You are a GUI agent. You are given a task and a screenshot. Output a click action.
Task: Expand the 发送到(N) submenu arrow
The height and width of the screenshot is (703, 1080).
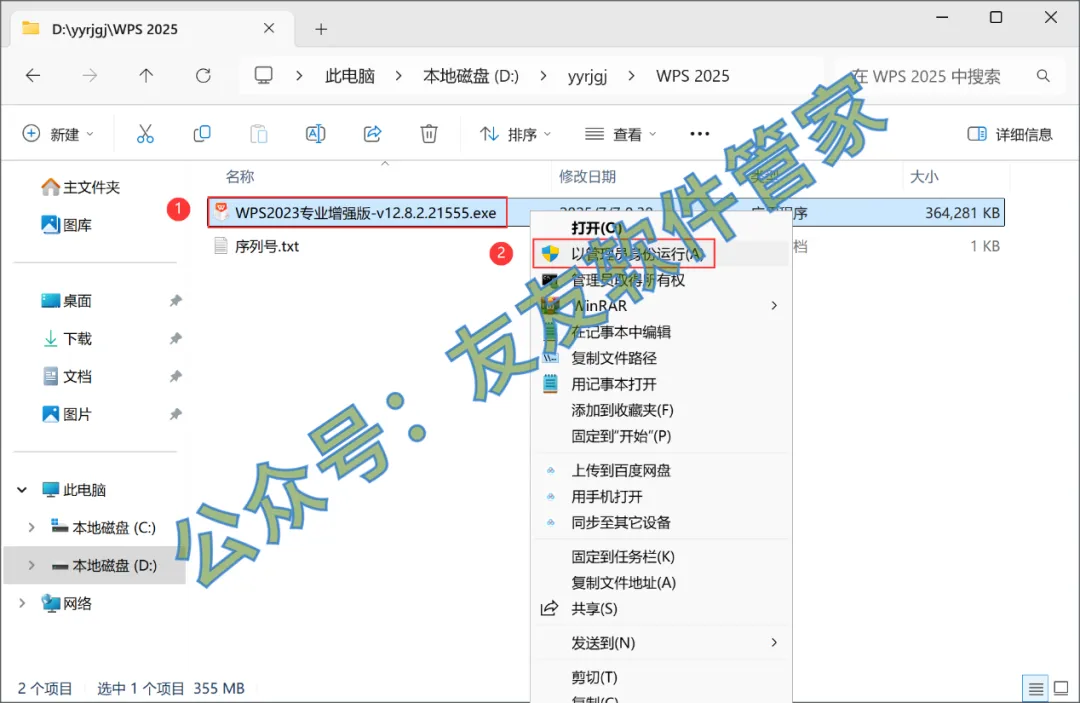pyautogui.click(x=774, y=642)
